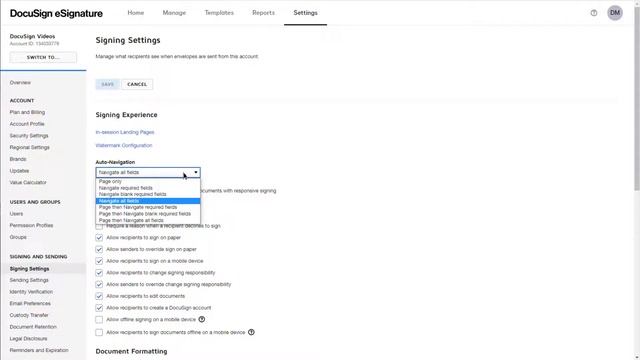Choose highlighted Navigate all fields option

tap(148, 201)
